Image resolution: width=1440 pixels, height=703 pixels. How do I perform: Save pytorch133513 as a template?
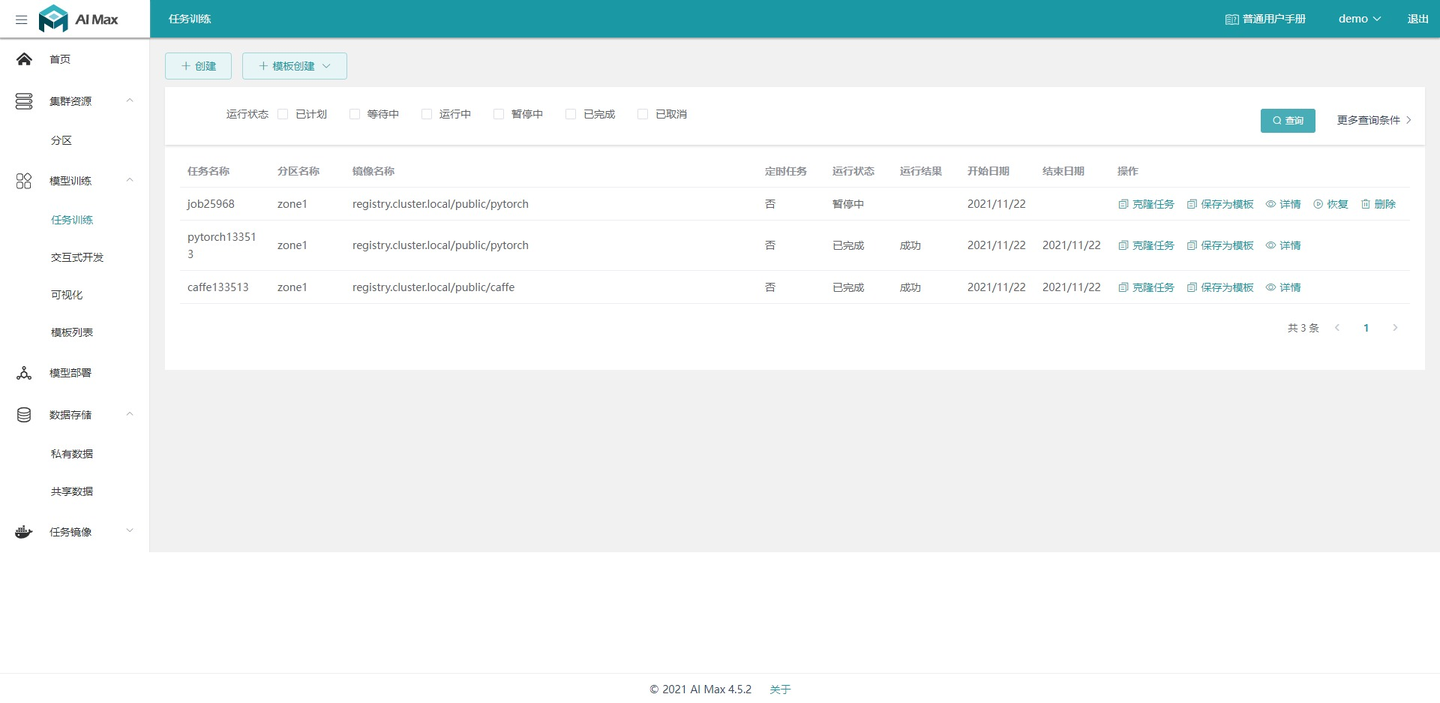pyautogui.click(x=1221, y=245)
